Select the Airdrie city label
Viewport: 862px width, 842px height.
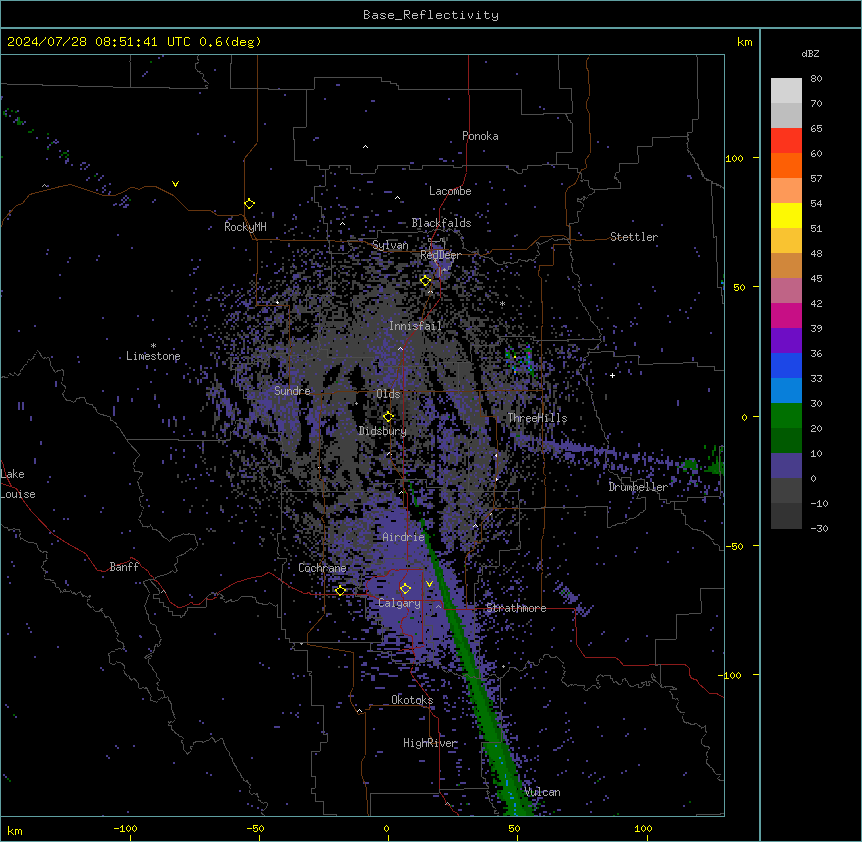(404, 537)
